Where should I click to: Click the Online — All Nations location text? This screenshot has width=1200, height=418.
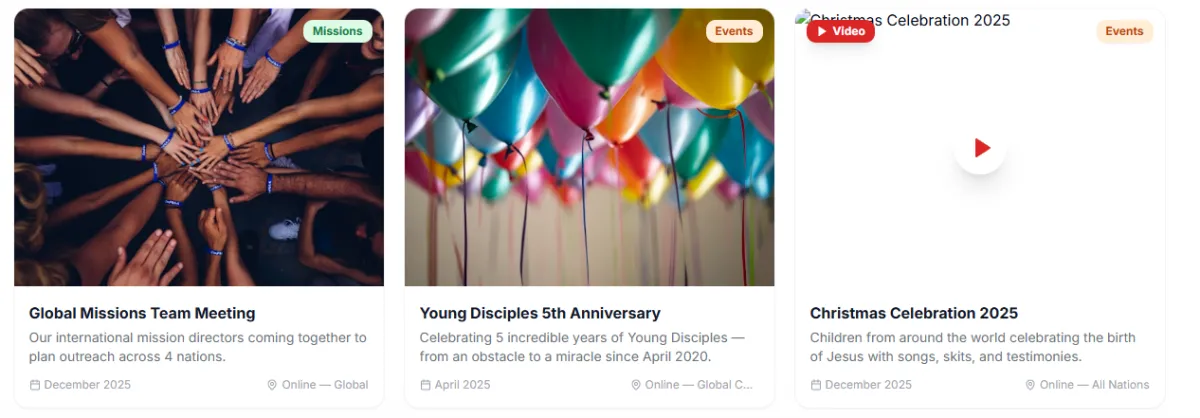[1094, 385]
